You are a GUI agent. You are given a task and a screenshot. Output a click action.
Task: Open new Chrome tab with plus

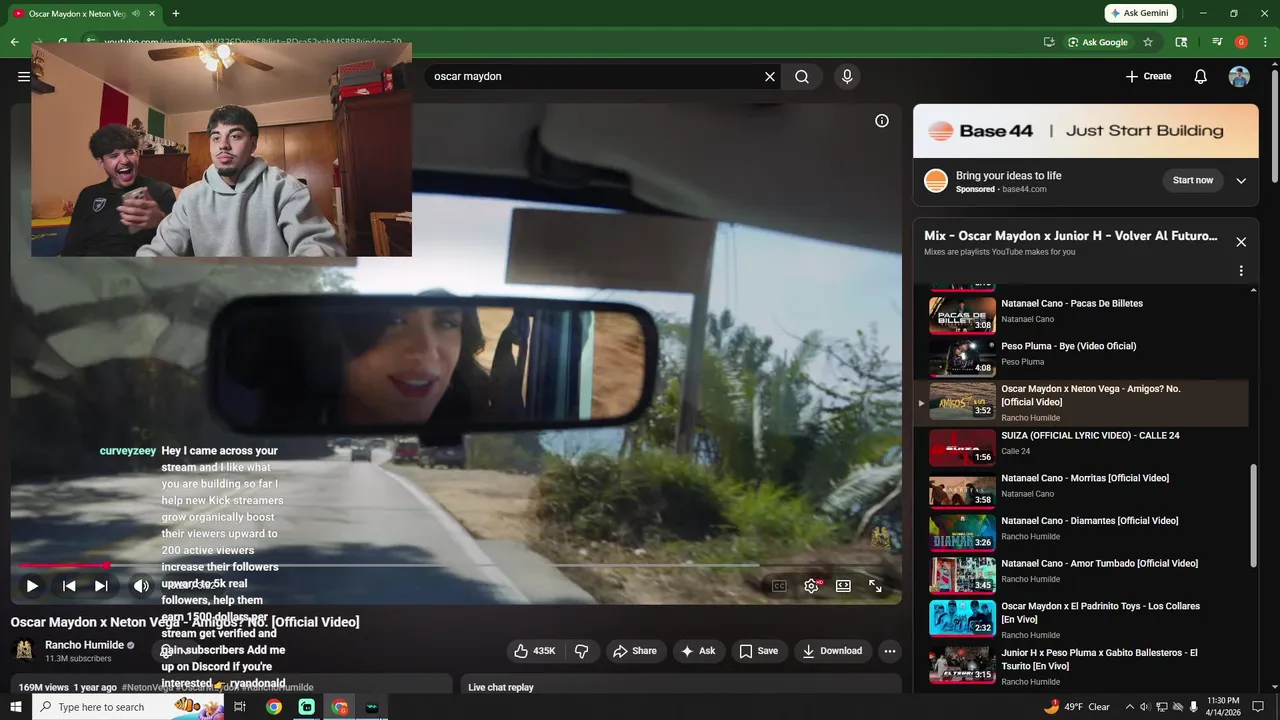pyautogui.click(x=176, y=13)
